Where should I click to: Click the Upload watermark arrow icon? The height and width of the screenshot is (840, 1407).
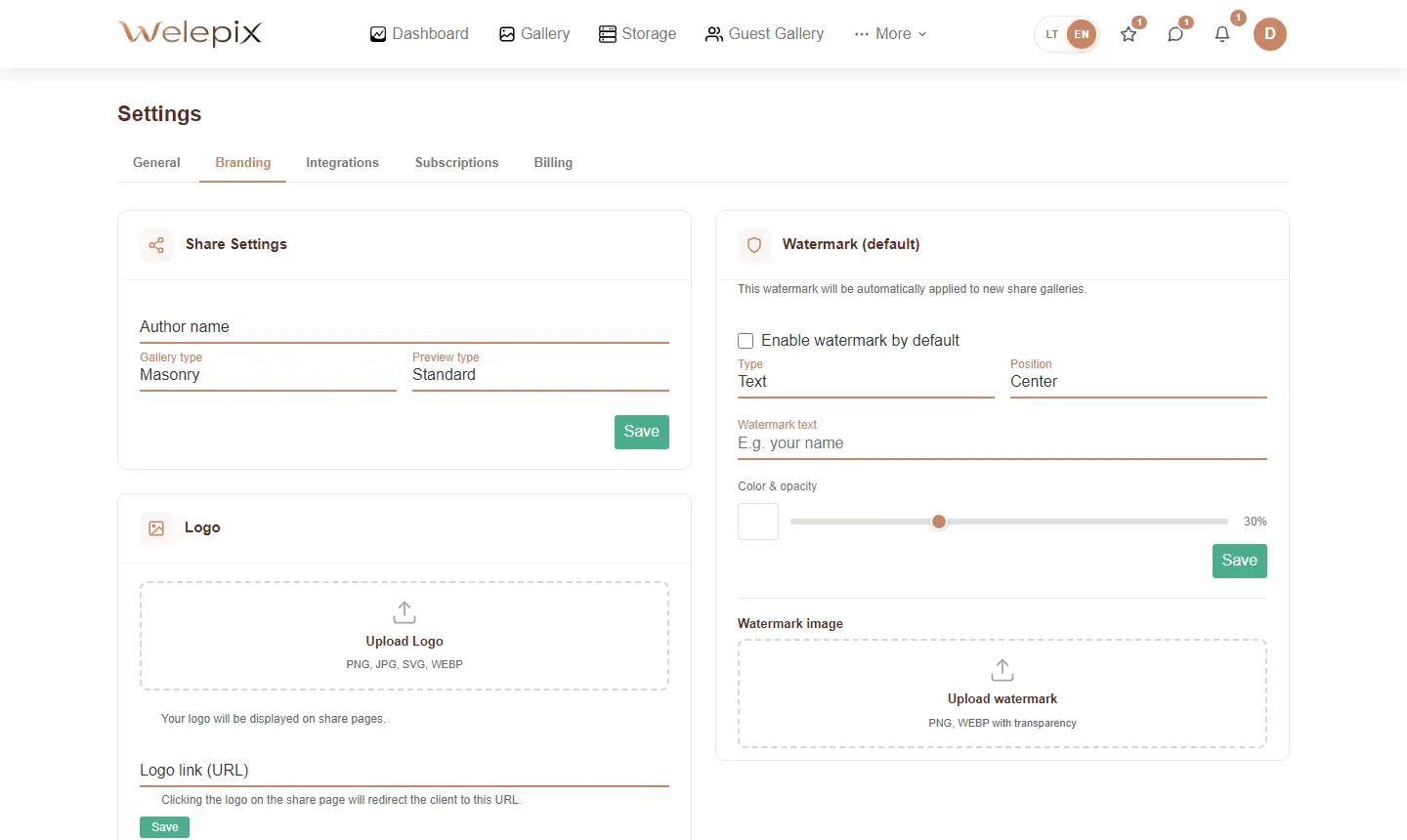point(1002,670)
